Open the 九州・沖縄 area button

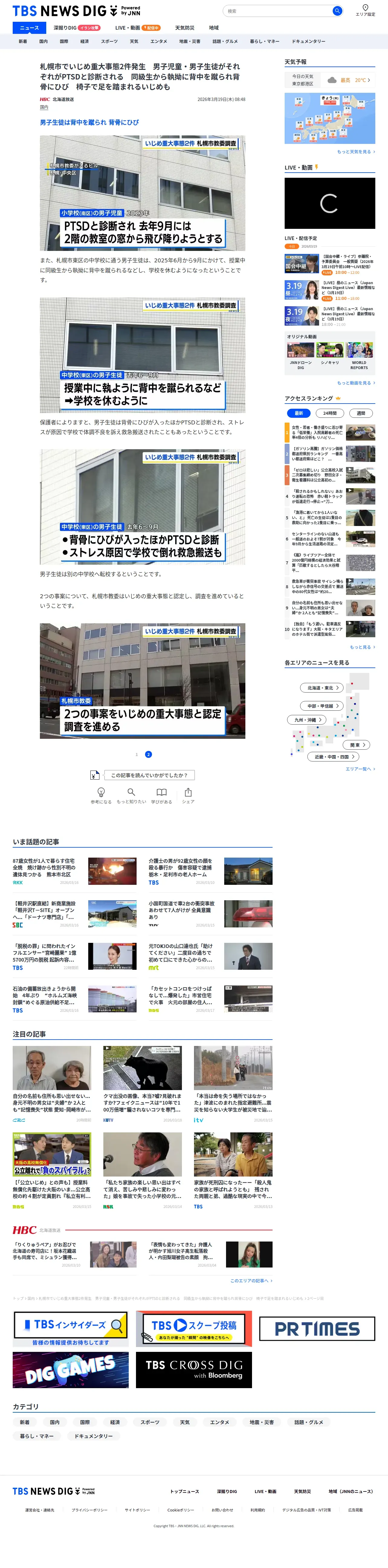pyautogui.click(x=307, y=719)
